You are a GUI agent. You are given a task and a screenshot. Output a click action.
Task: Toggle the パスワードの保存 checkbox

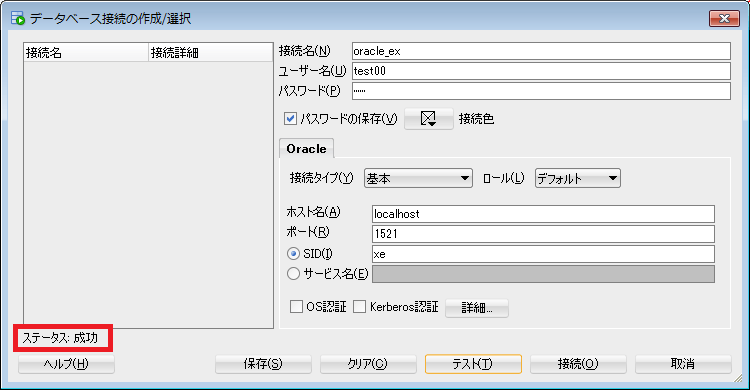point(290,118)
